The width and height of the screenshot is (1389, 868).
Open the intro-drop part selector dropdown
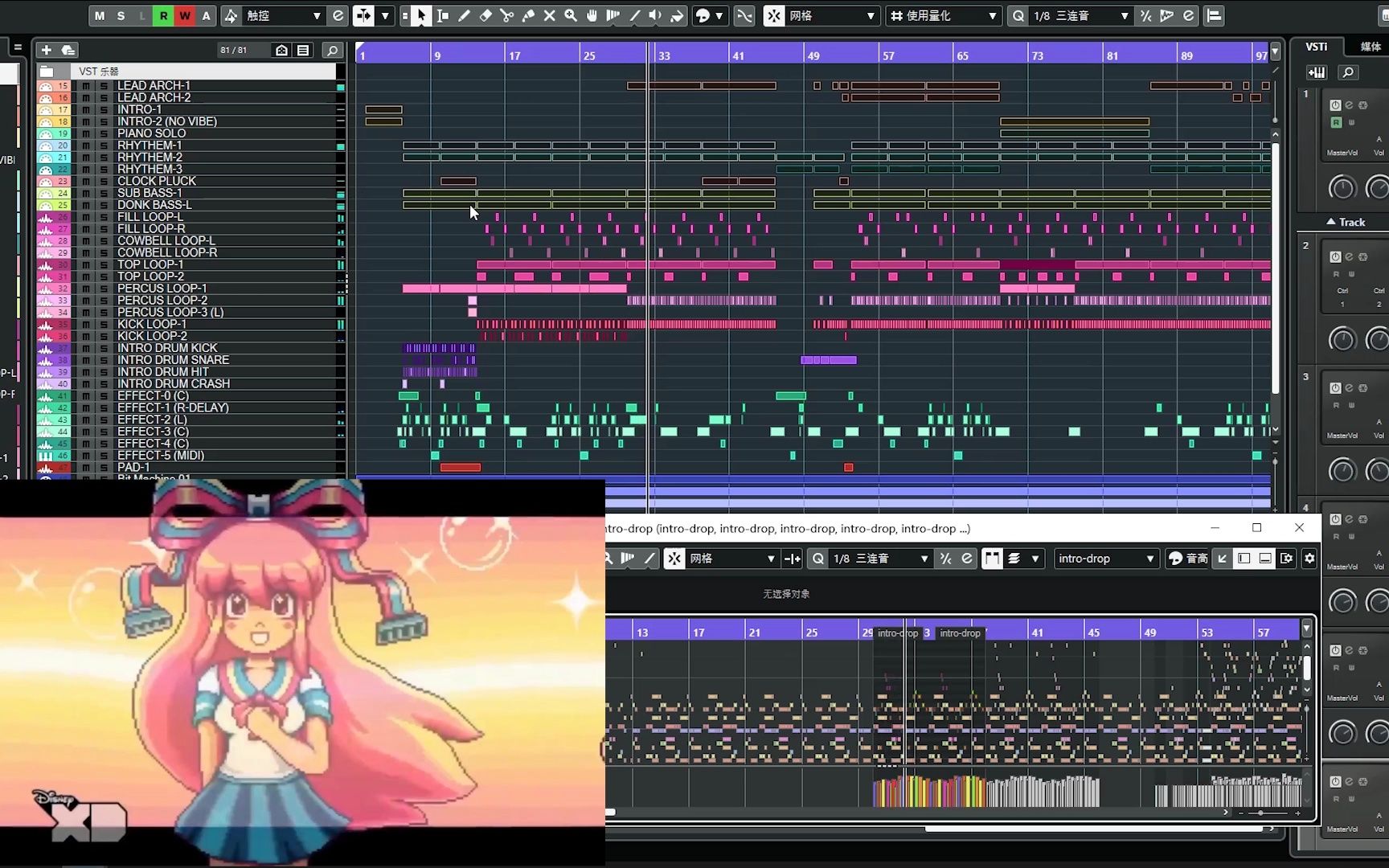click(x=1106, y=558)
